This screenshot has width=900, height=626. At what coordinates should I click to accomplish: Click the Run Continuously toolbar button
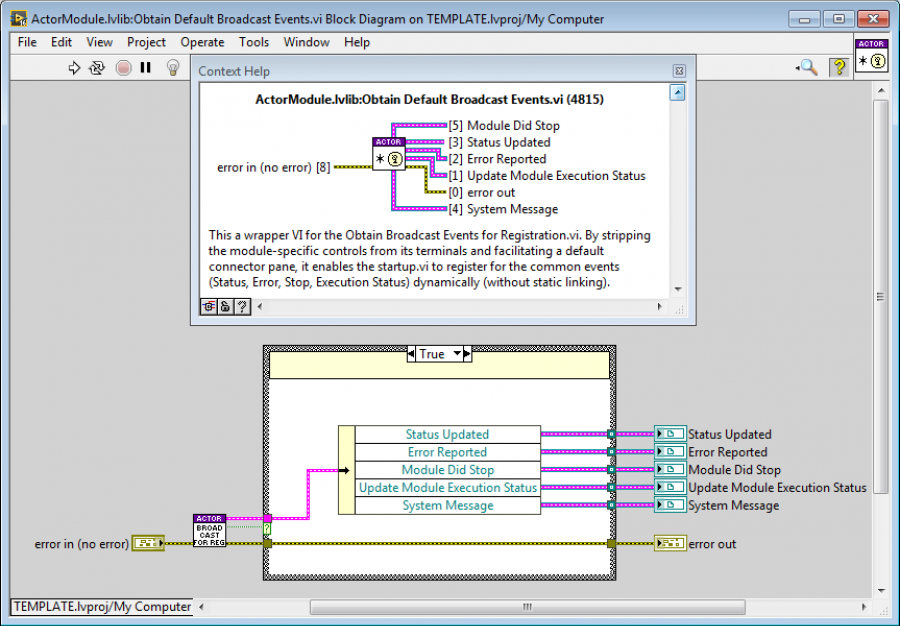pyautogui.click(x=97, y=68)
